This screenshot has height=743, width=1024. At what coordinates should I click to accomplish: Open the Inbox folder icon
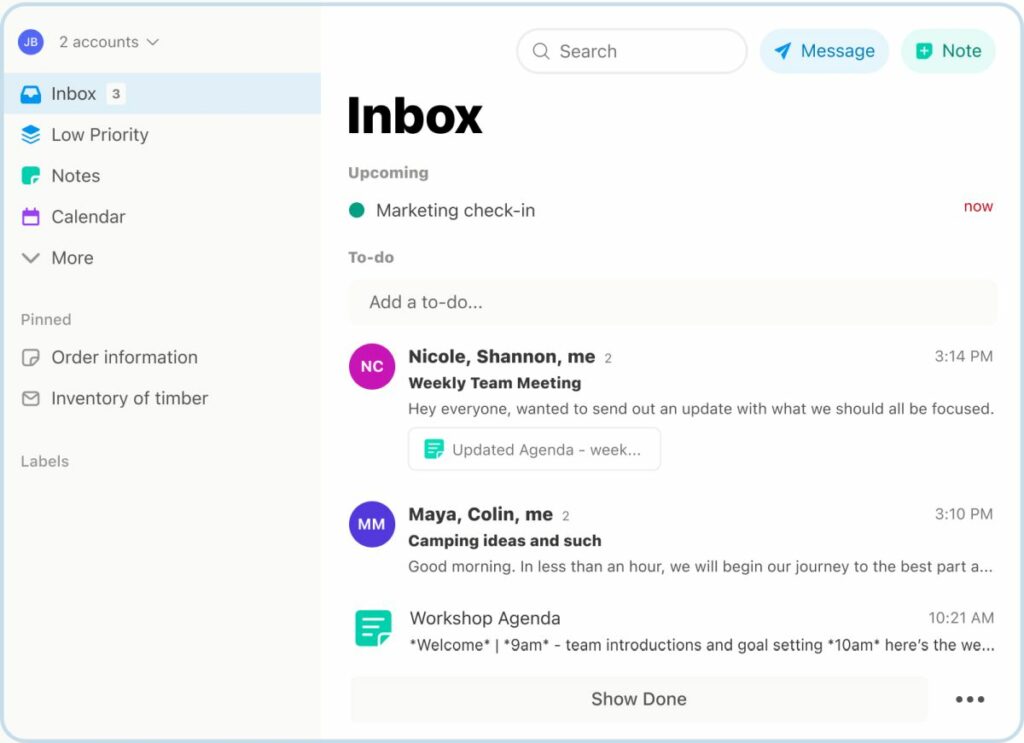point(31,93)
